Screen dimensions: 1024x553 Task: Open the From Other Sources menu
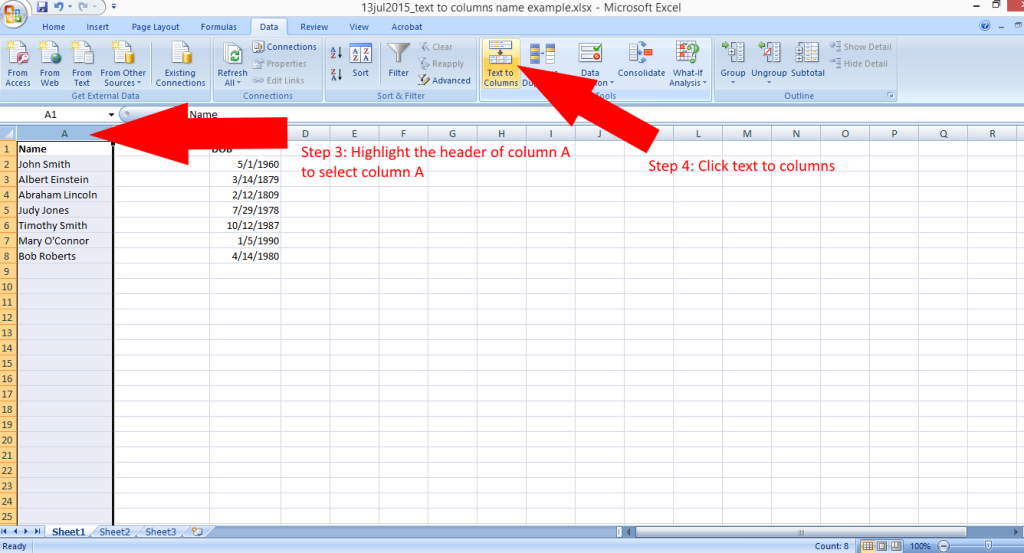[x=123, y=63]
